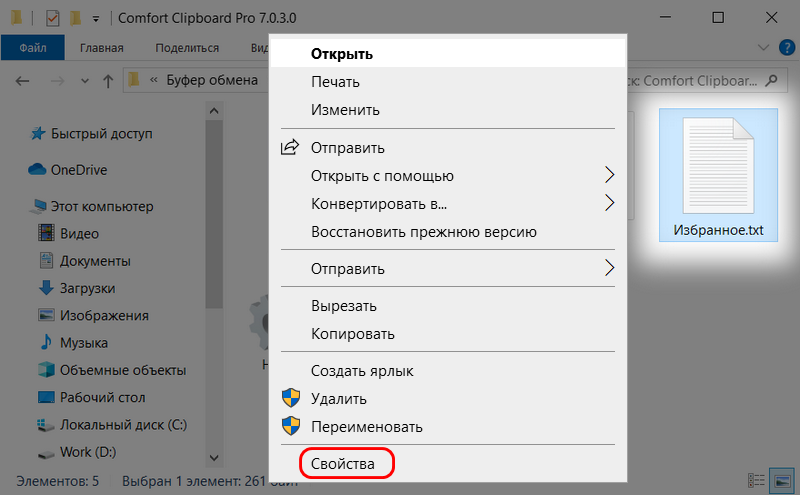800x495 pixels.
Task: Click the new folder icon in title bar
Action: [x=75, y=18]
